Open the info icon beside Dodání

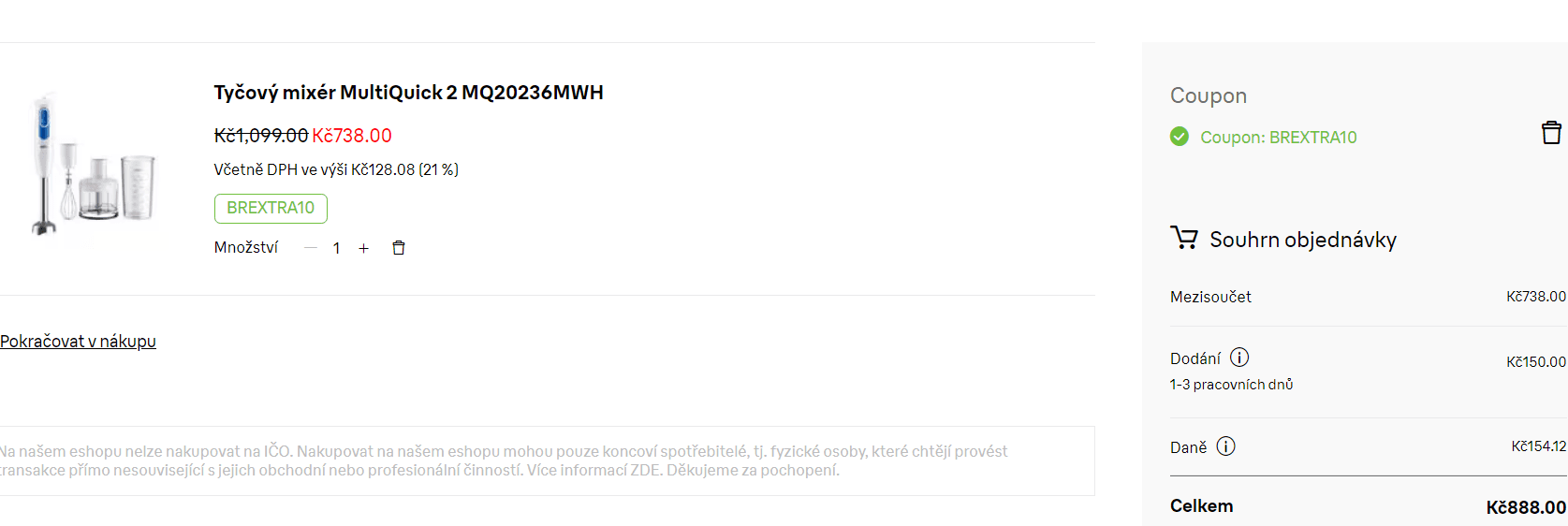click(x=1239, y=358)
